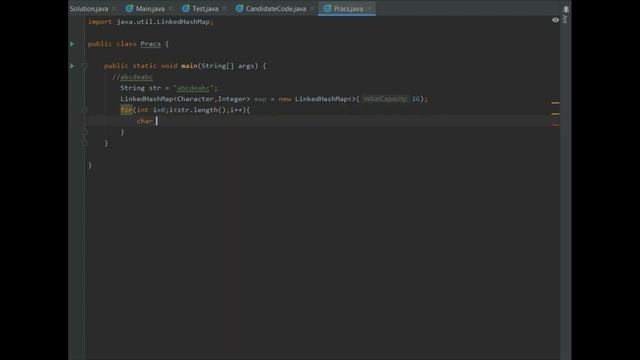Viewport: 640px width, 360px height.
Task: Close the Pracs.java tab
Action: [x=369, y=9]
